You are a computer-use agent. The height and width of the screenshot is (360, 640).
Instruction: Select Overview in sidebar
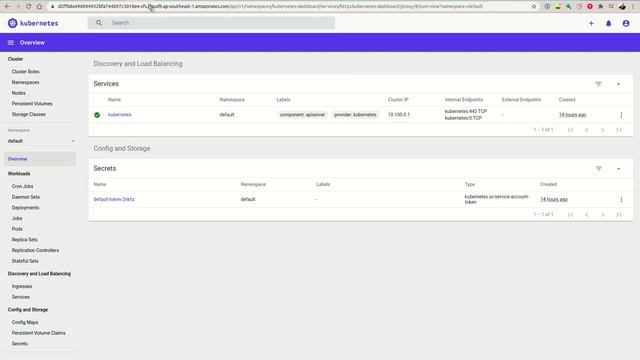(40, 159)
